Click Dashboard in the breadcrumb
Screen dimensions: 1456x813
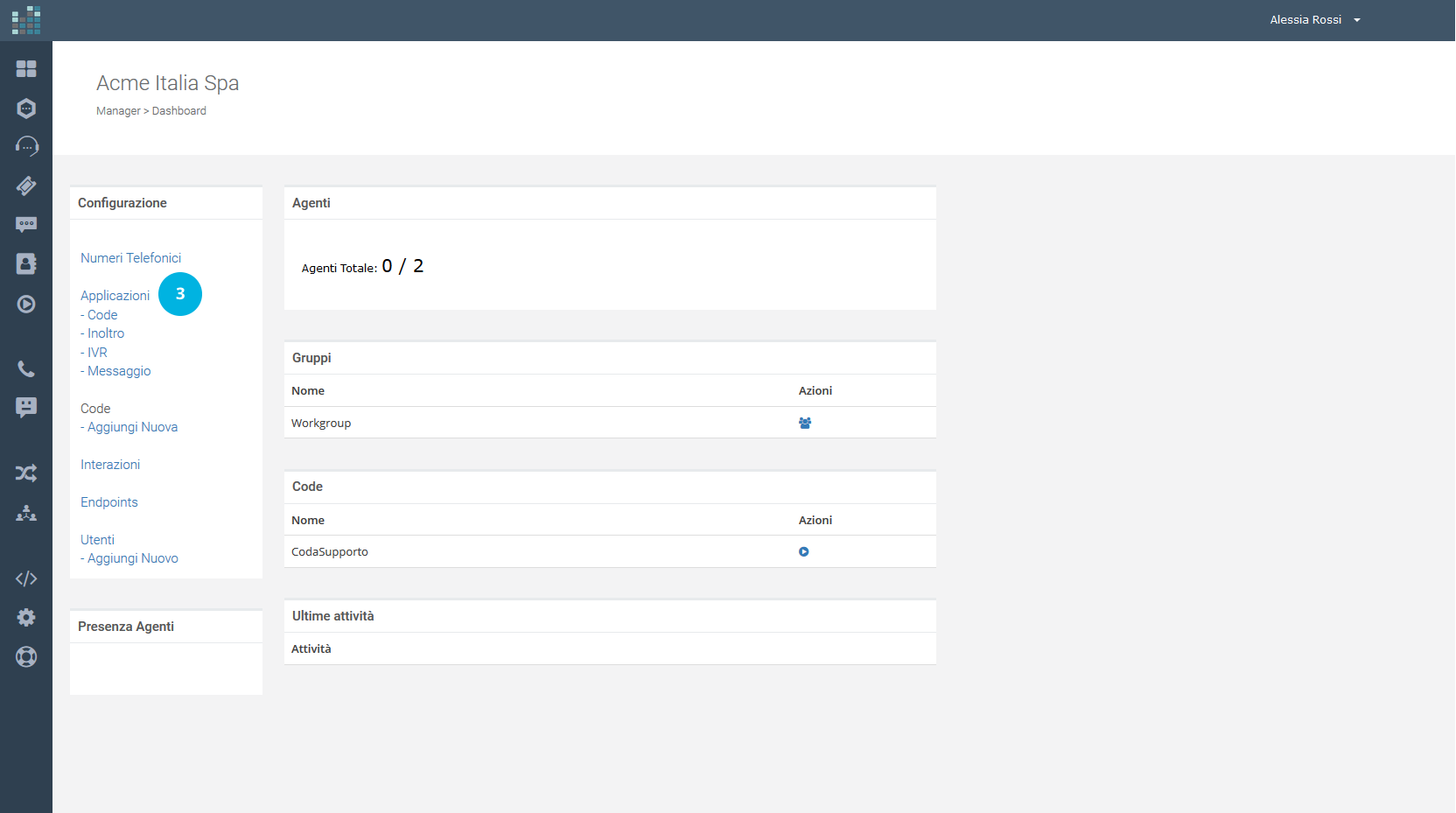pyautogui.click(x=179, y=110)
